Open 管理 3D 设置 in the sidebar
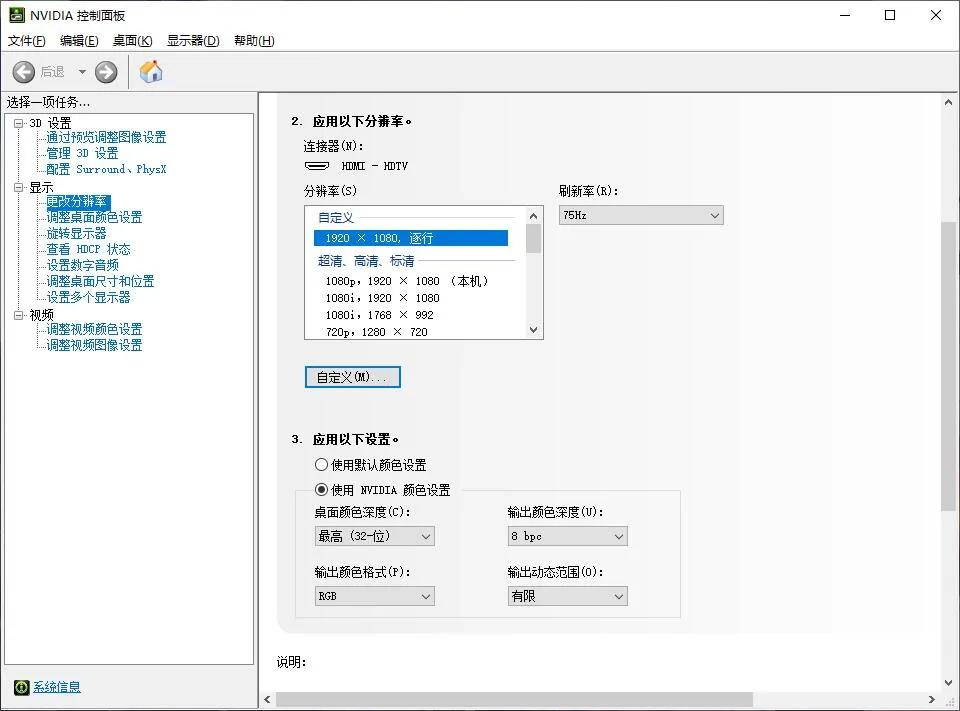 tap(81, 153)
